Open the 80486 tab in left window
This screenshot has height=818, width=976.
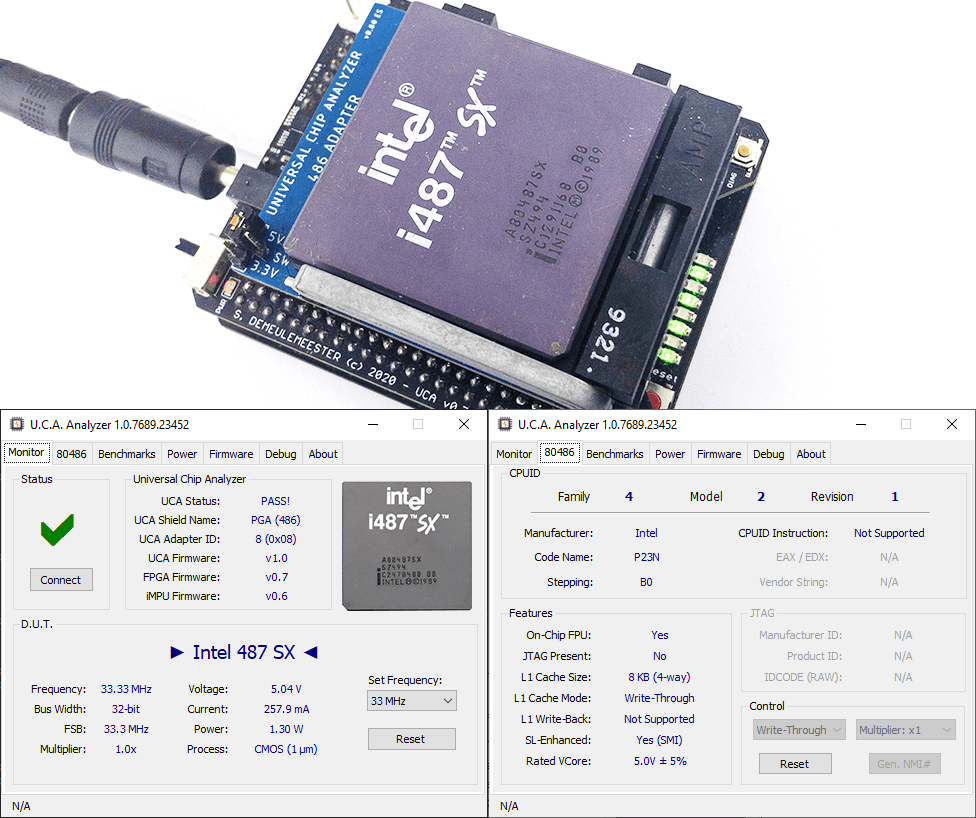72,454
